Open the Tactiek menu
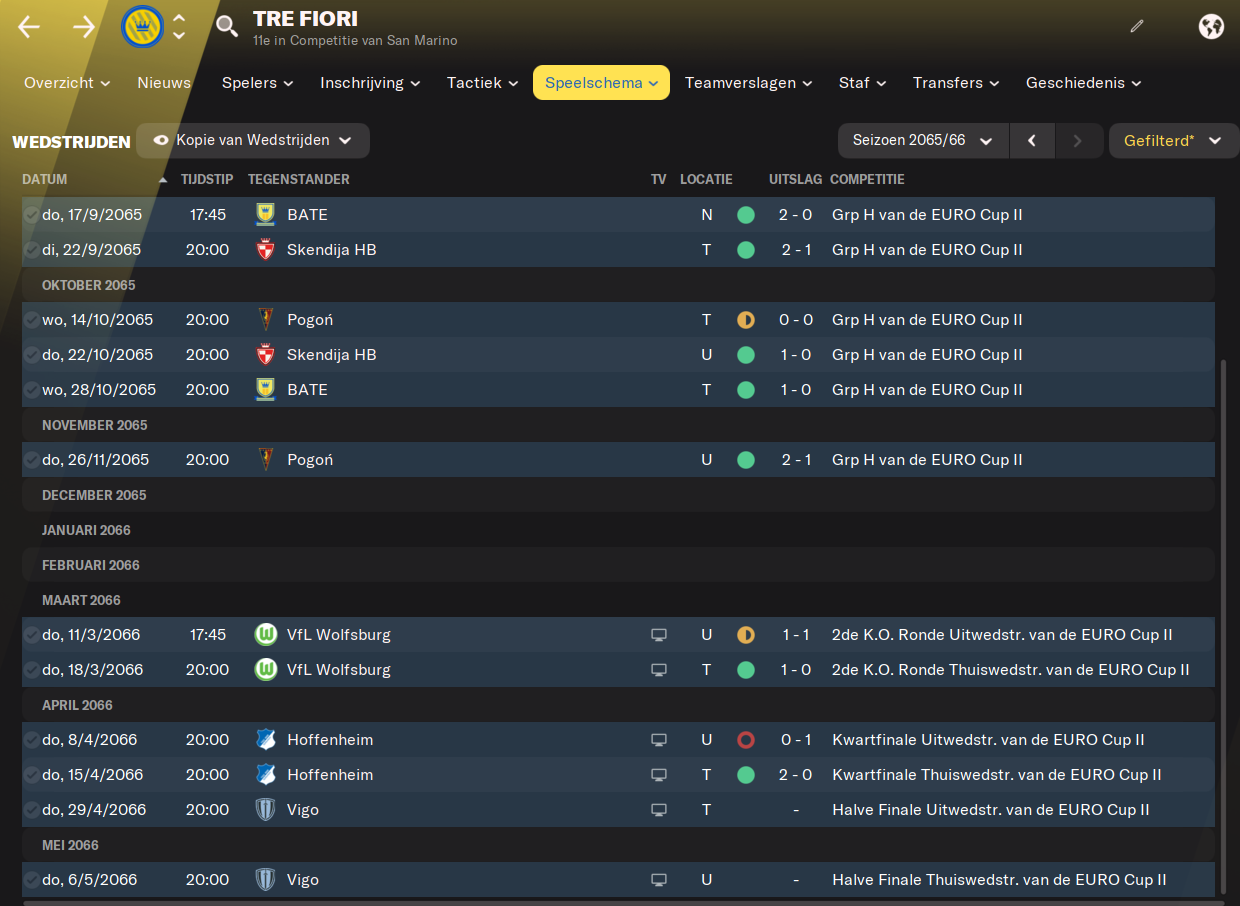1240x906 pixels. 483,83
